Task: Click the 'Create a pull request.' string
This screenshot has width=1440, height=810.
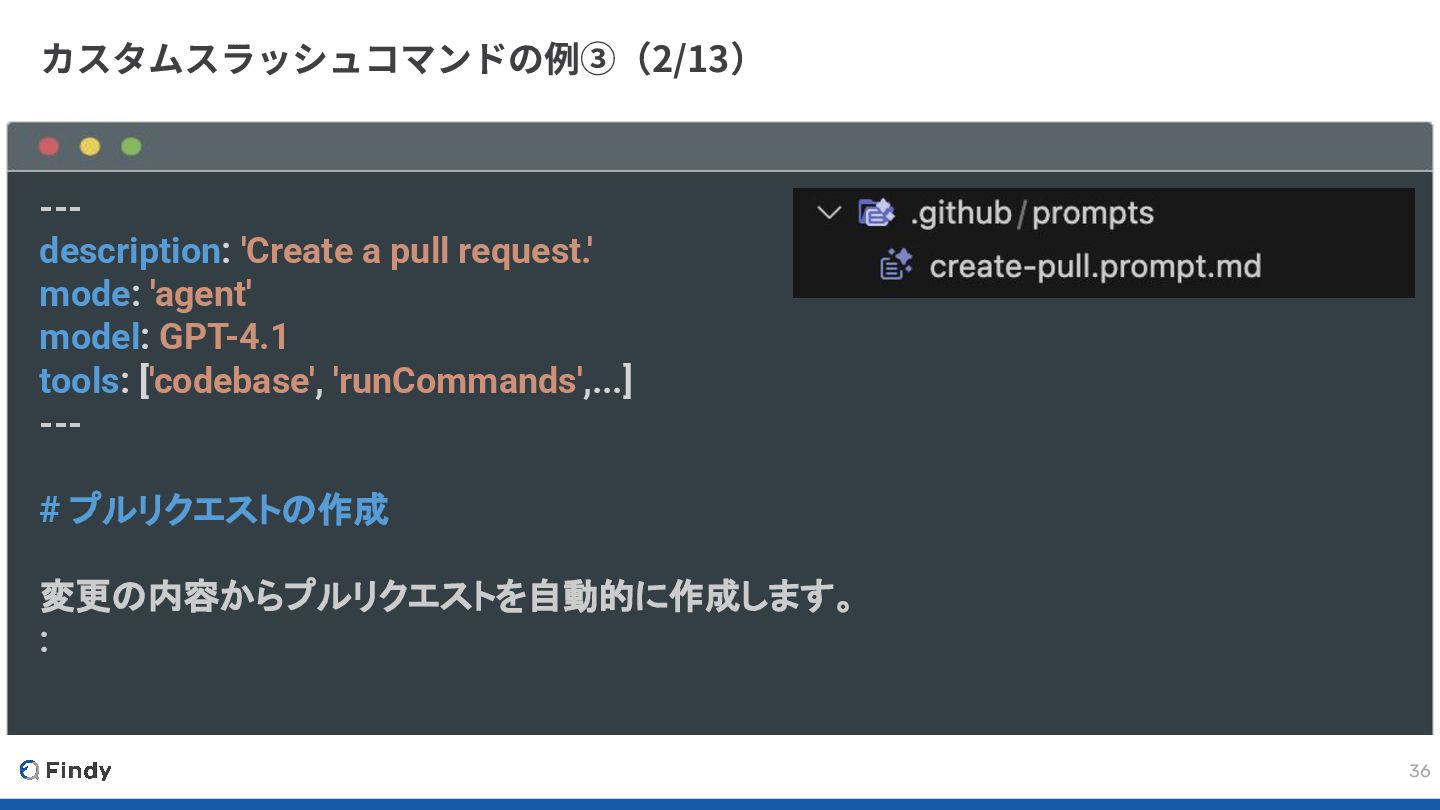Action: coord(417,251)
